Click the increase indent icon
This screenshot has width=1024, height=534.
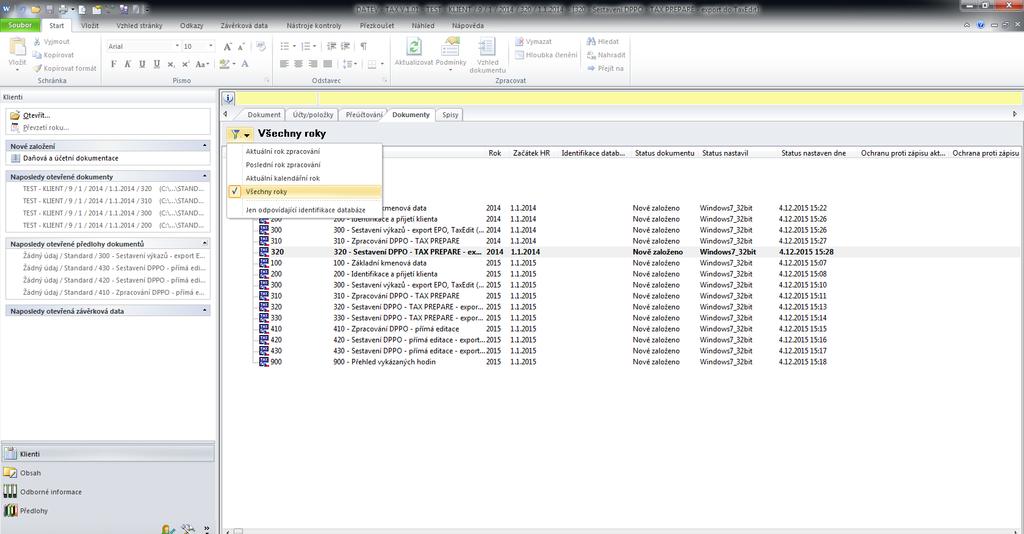(345, 46)
